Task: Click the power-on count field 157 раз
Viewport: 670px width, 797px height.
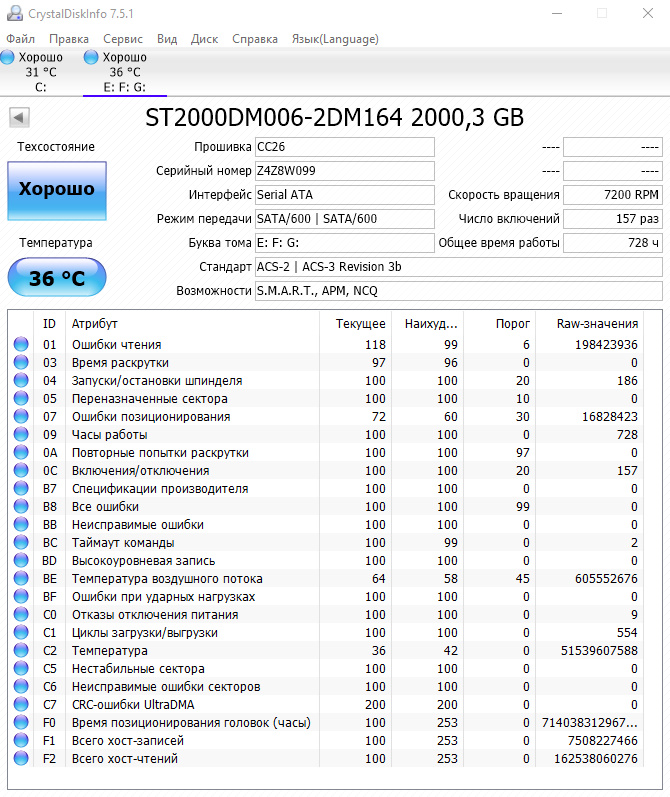Action: click(x=613, y=219)
